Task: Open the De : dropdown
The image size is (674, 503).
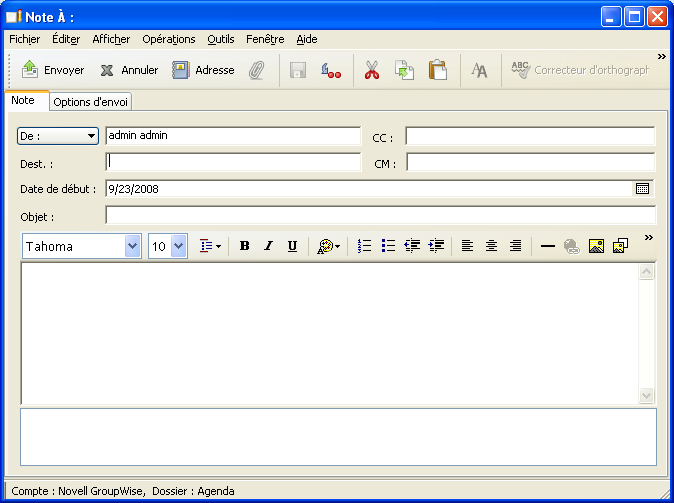Action: (58, 136)
